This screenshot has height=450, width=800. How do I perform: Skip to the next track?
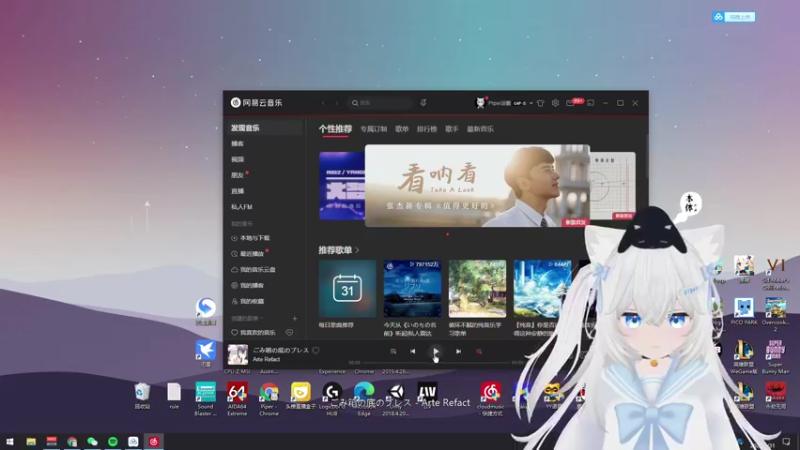point(458,352)
